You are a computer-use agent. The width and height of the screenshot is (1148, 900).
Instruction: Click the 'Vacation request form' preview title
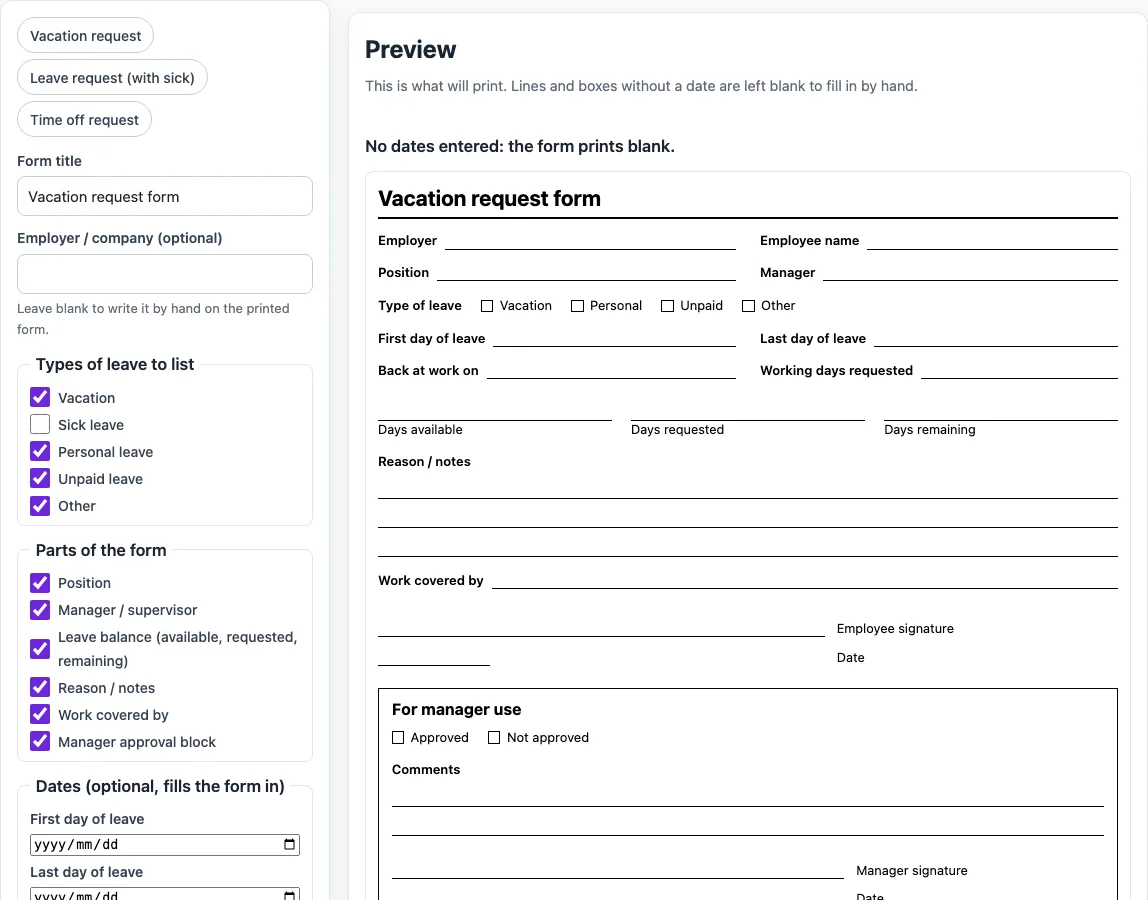pos(489,198)
